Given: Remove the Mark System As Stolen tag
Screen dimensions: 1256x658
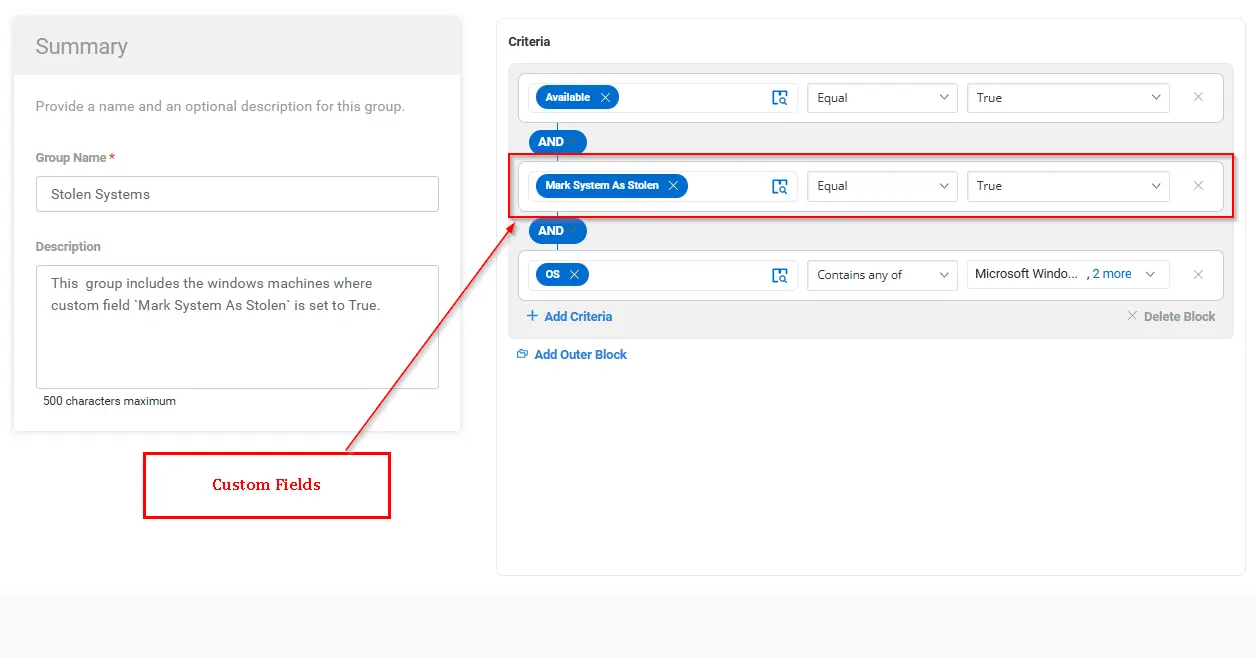Looking at the screenshot, I should pyautogui.click(x=674, y=185).
